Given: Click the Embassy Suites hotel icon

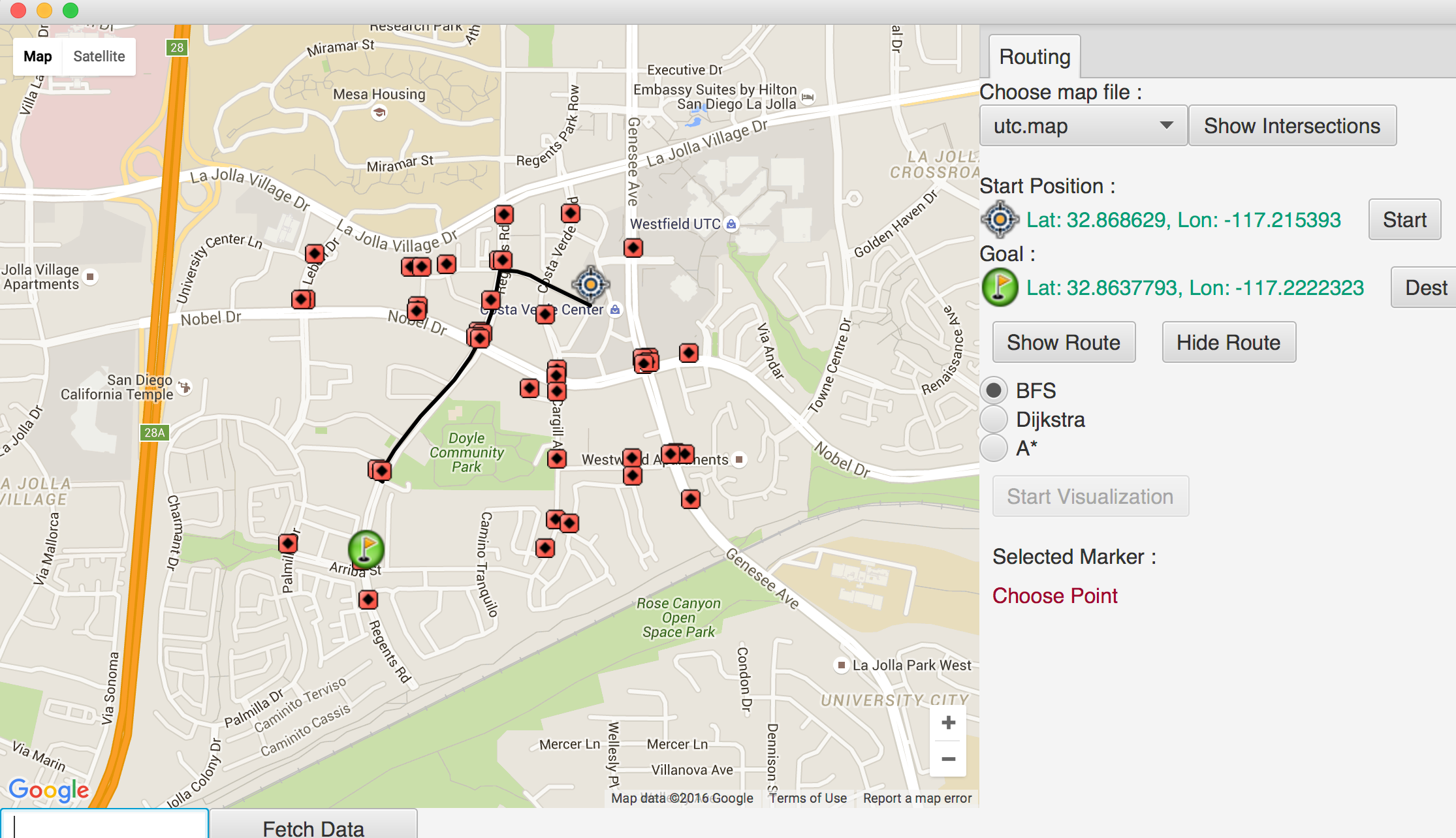Looking at the screenshot, I should pos(808,97).
